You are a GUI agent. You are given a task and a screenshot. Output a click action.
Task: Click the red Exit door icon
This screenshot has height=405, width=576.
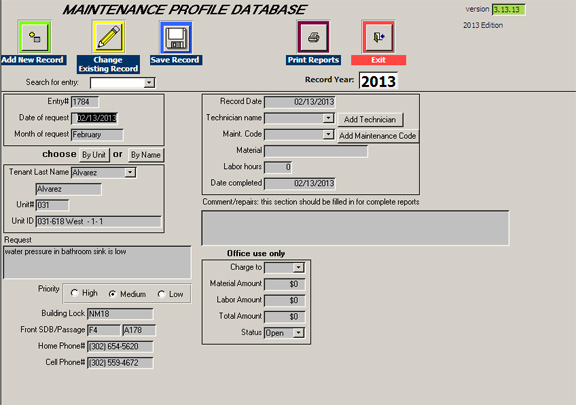click(378, 37)
